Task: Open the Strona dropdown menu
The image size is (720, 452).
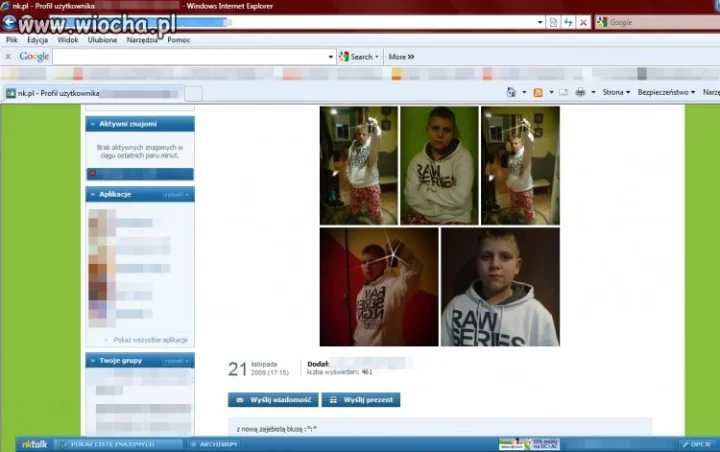Action: pos(616,92)
